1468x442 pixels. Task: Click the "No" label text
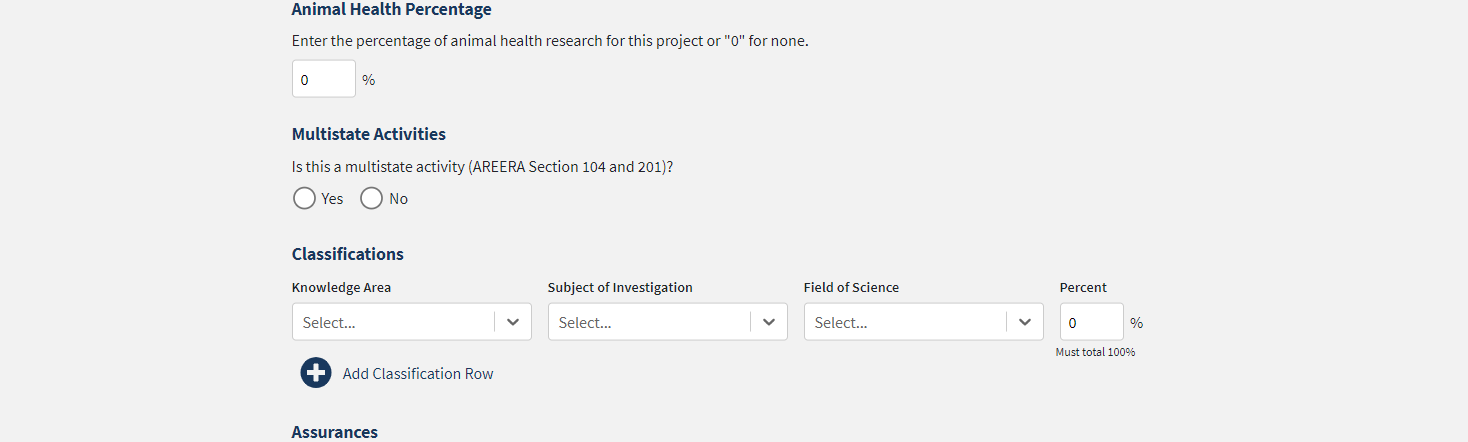tap(398, 199)
